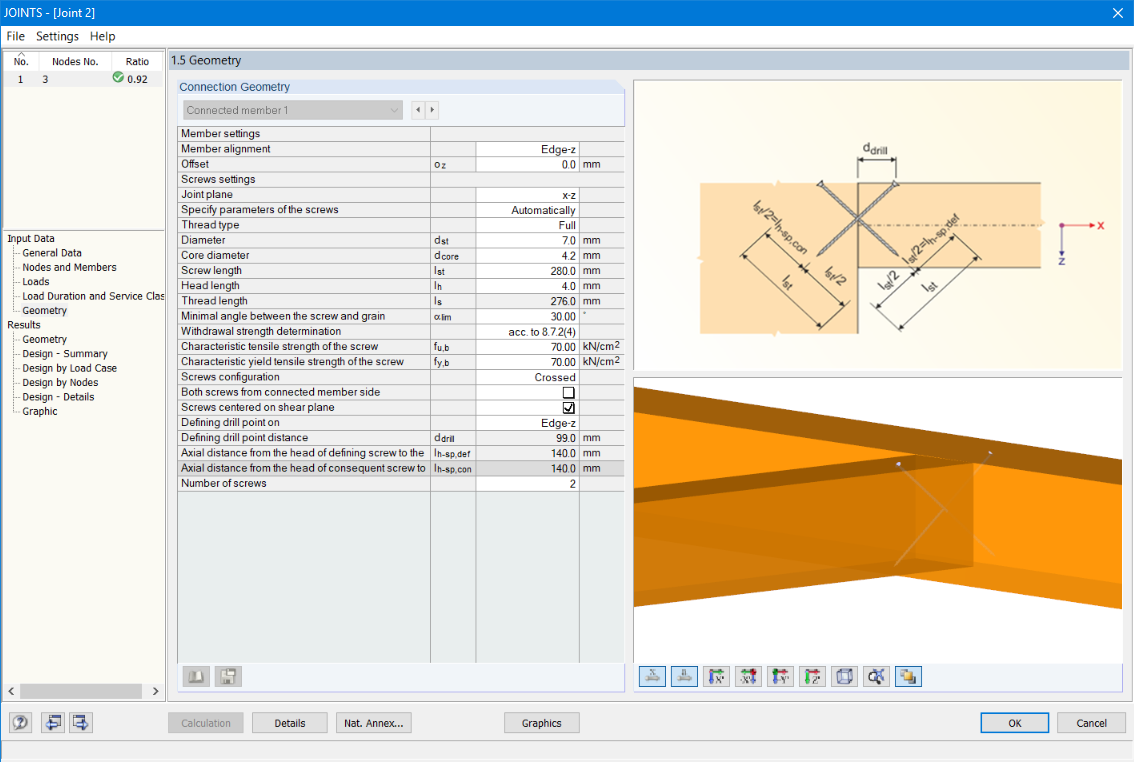Click the drill point distance value 99.0
The height and width of the screenshot is (762, 1134).
click(527, 438)
